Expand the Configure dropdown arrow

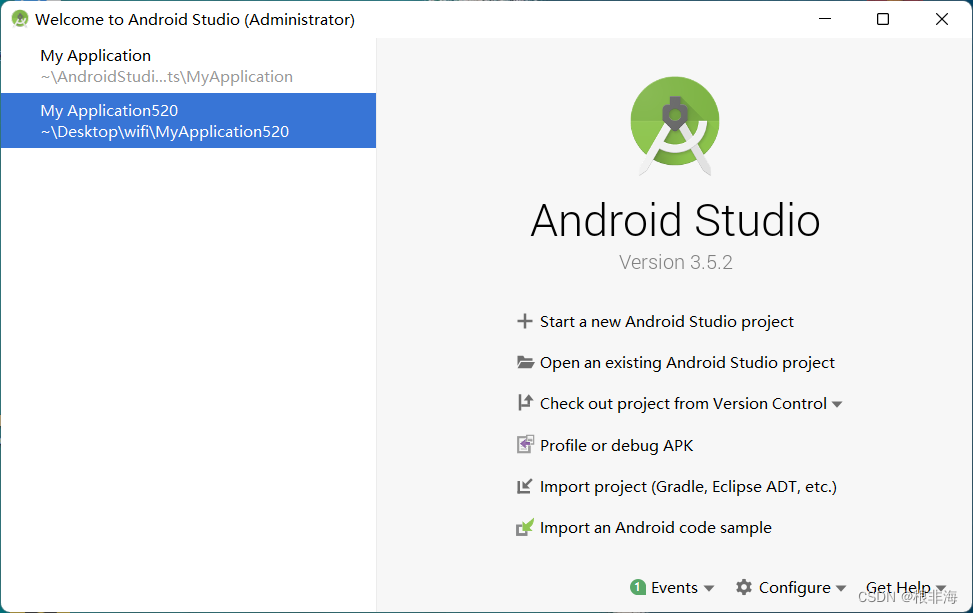(x=841, y=588)
